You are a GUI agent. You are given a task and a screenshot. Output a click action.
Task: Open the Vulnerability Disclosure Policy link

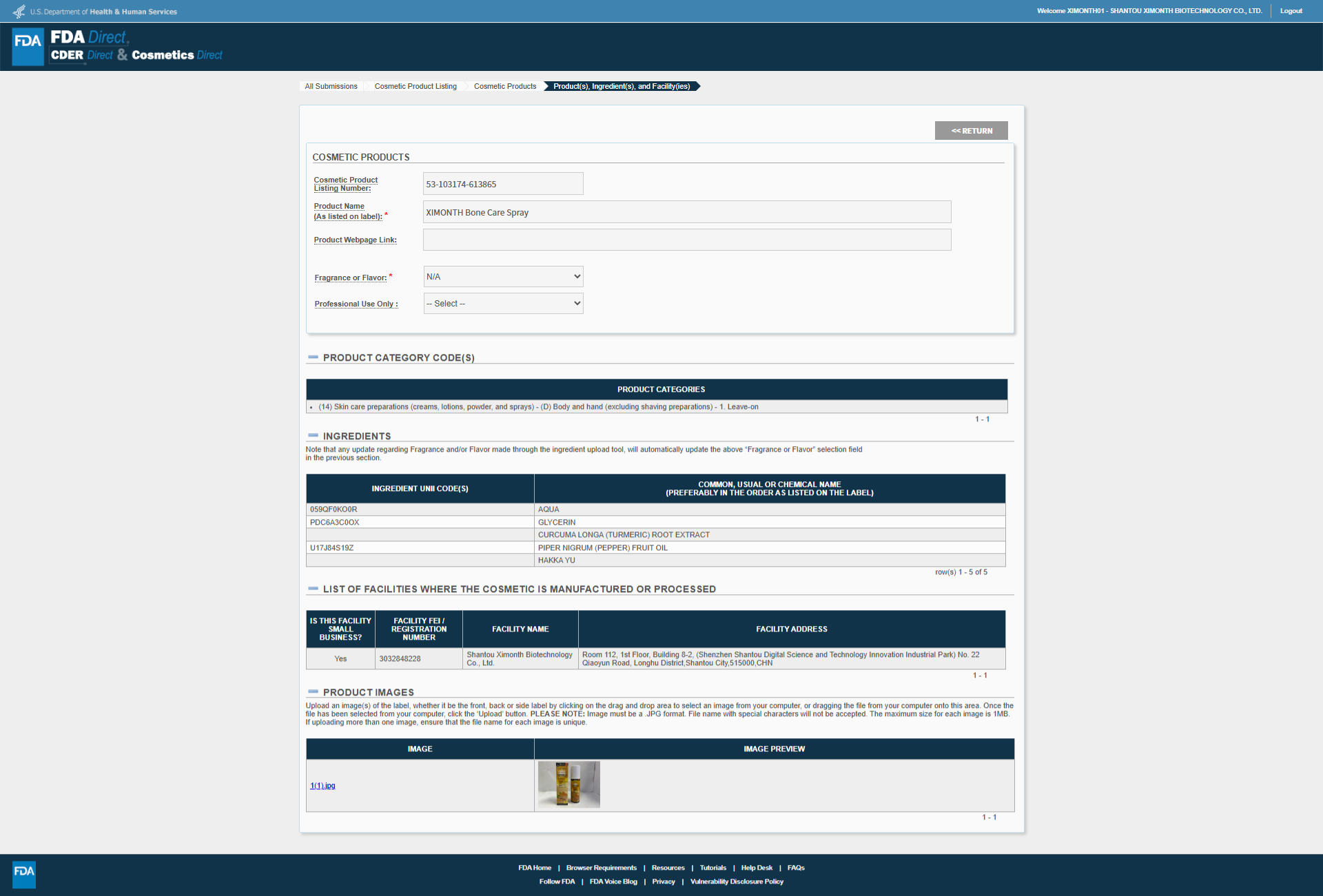click(737, 882)
